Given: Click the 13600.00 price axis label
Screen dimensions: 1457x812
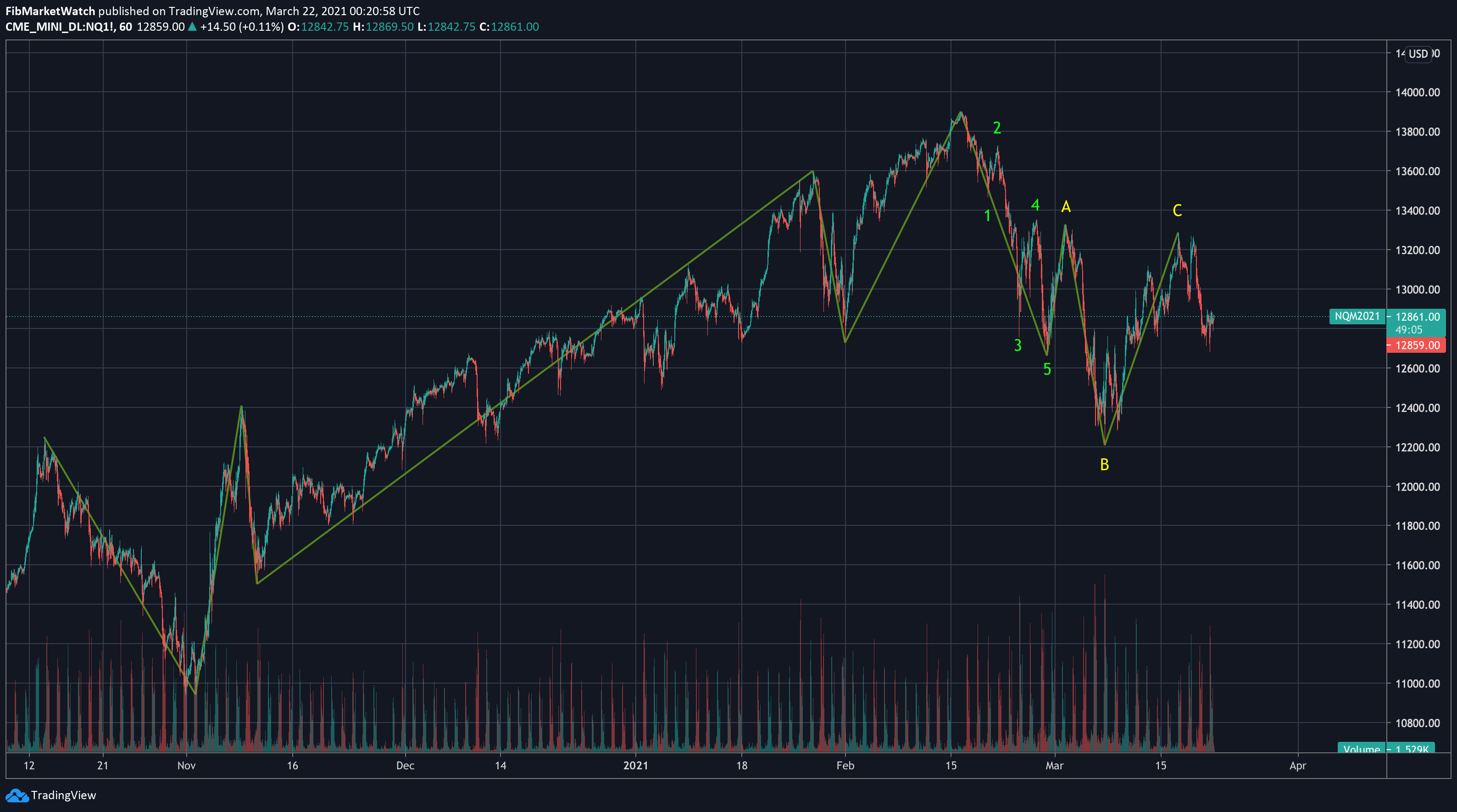Looking at the screenshot, I should click(1418, 171).
